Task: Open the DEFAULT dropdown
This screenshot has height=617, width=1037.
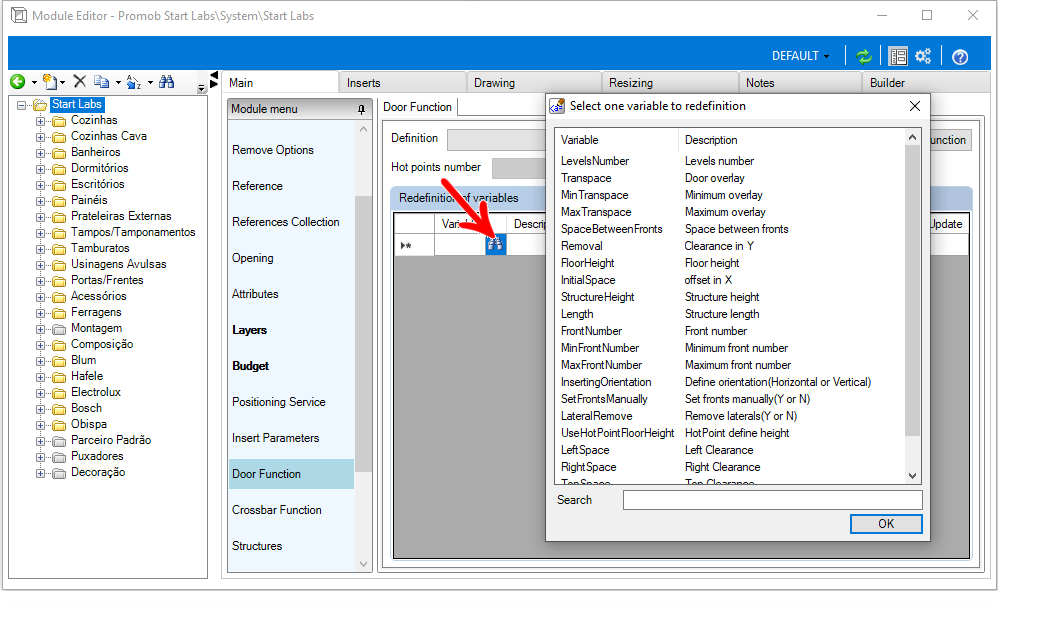Action: point(801,56)
